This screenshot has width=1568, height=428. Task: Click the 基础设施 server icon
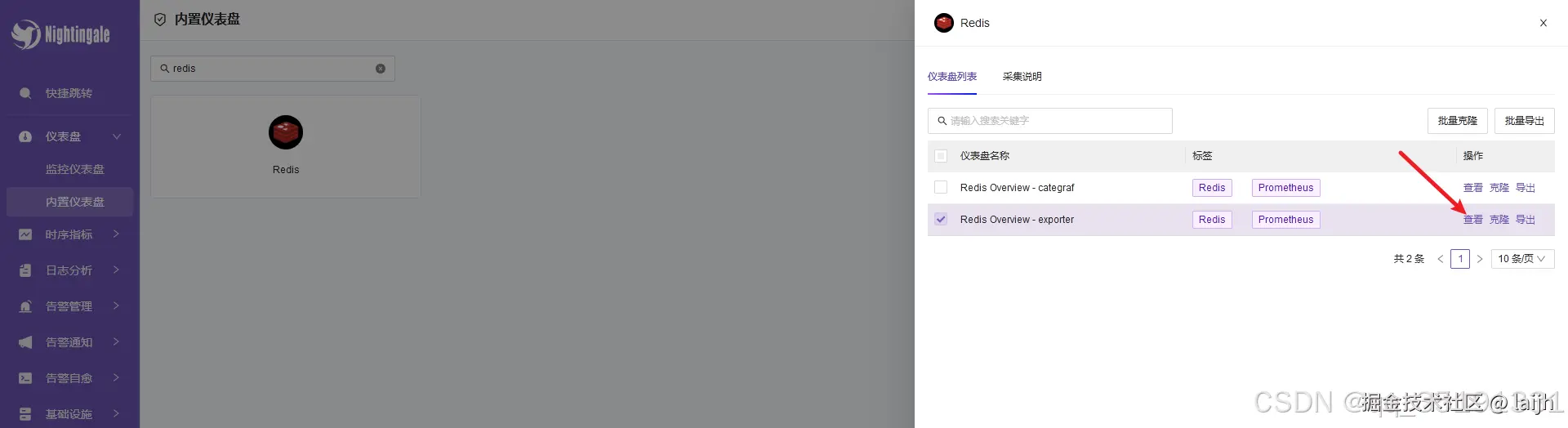coord(25,414)
